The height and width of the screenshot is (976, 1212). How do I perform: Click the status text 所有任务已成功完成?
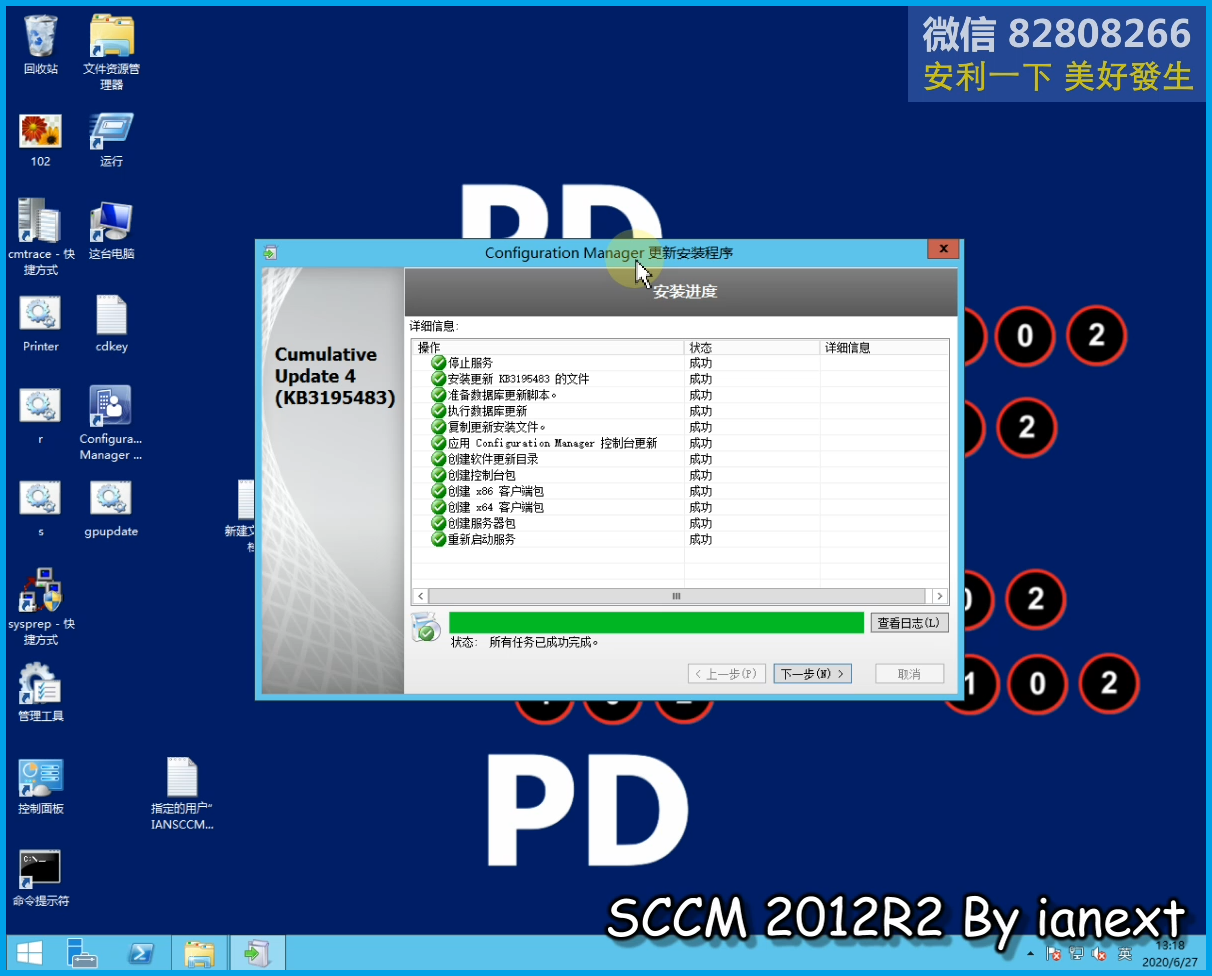544,642
